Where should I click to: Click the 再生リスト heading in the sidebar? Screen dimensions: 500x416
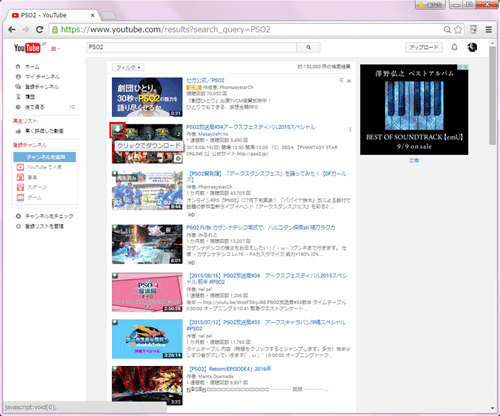[25, 121]
